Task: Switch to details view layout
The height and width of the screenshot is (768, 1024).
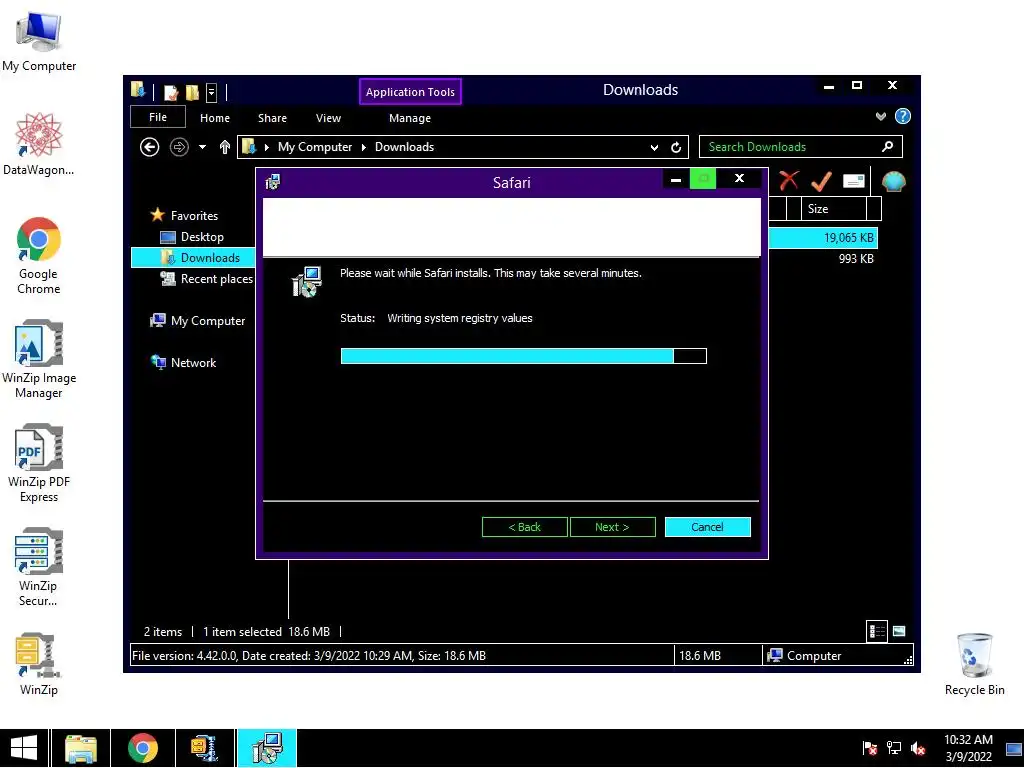Action: point(877,631)
